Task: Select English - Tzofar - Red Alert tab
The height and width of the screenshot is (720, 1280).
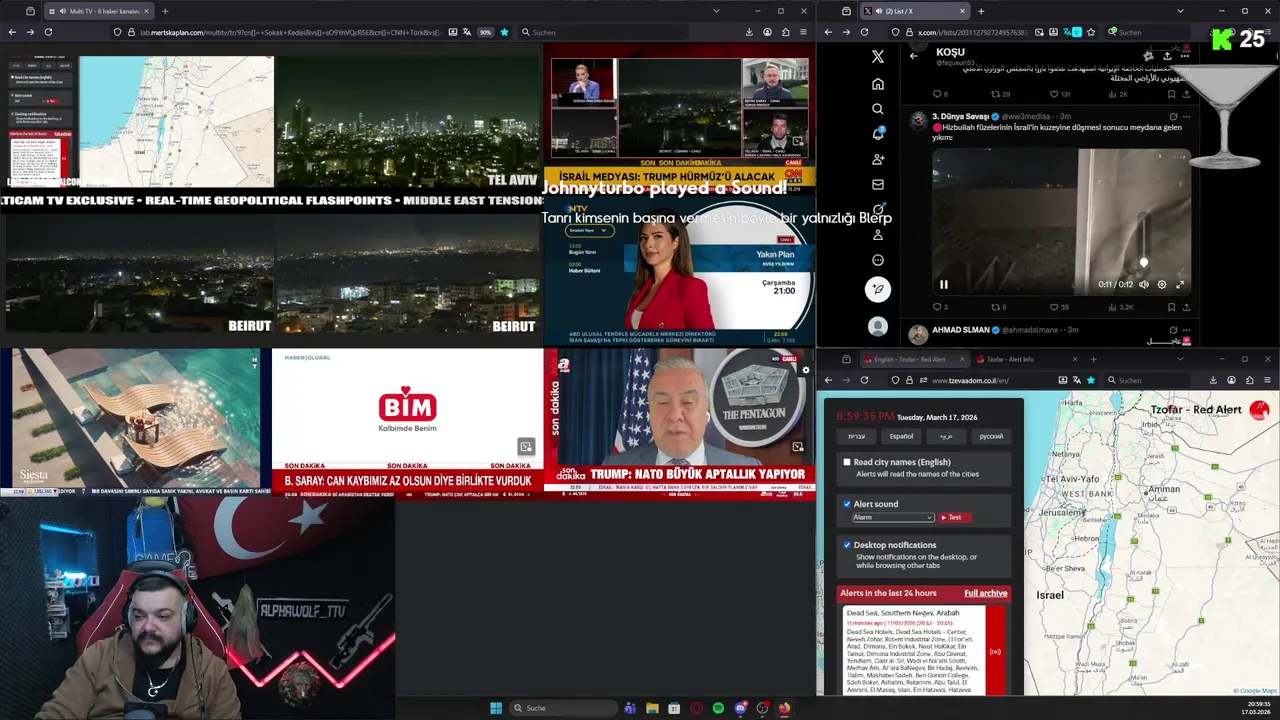Action: pyautogui.click(x=914, y=359)
